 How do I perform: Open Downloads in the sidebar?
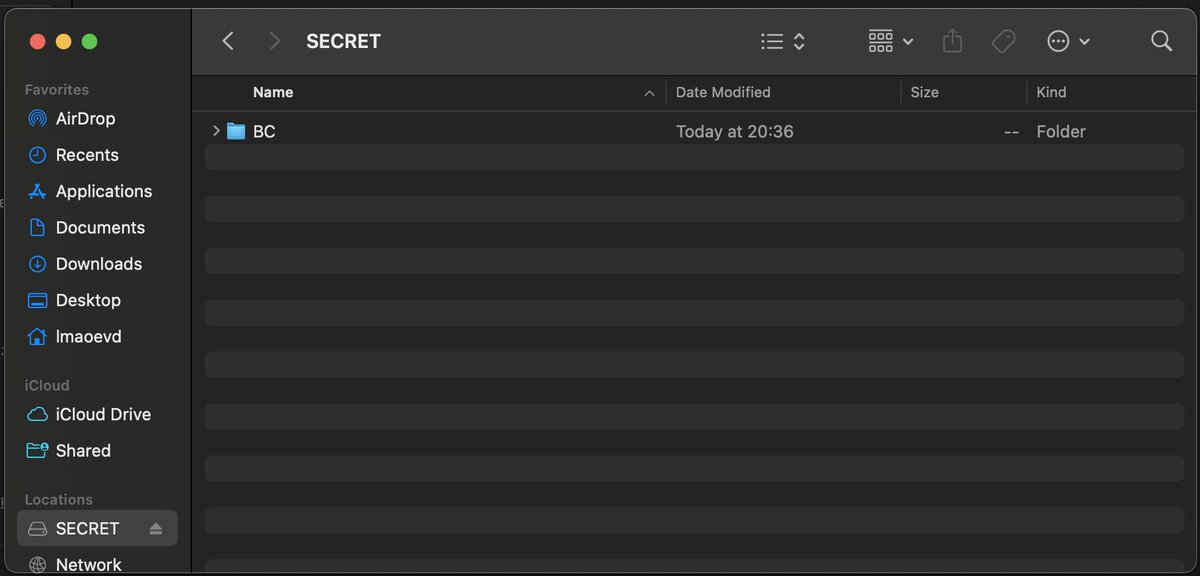click(x=98, y=264)
